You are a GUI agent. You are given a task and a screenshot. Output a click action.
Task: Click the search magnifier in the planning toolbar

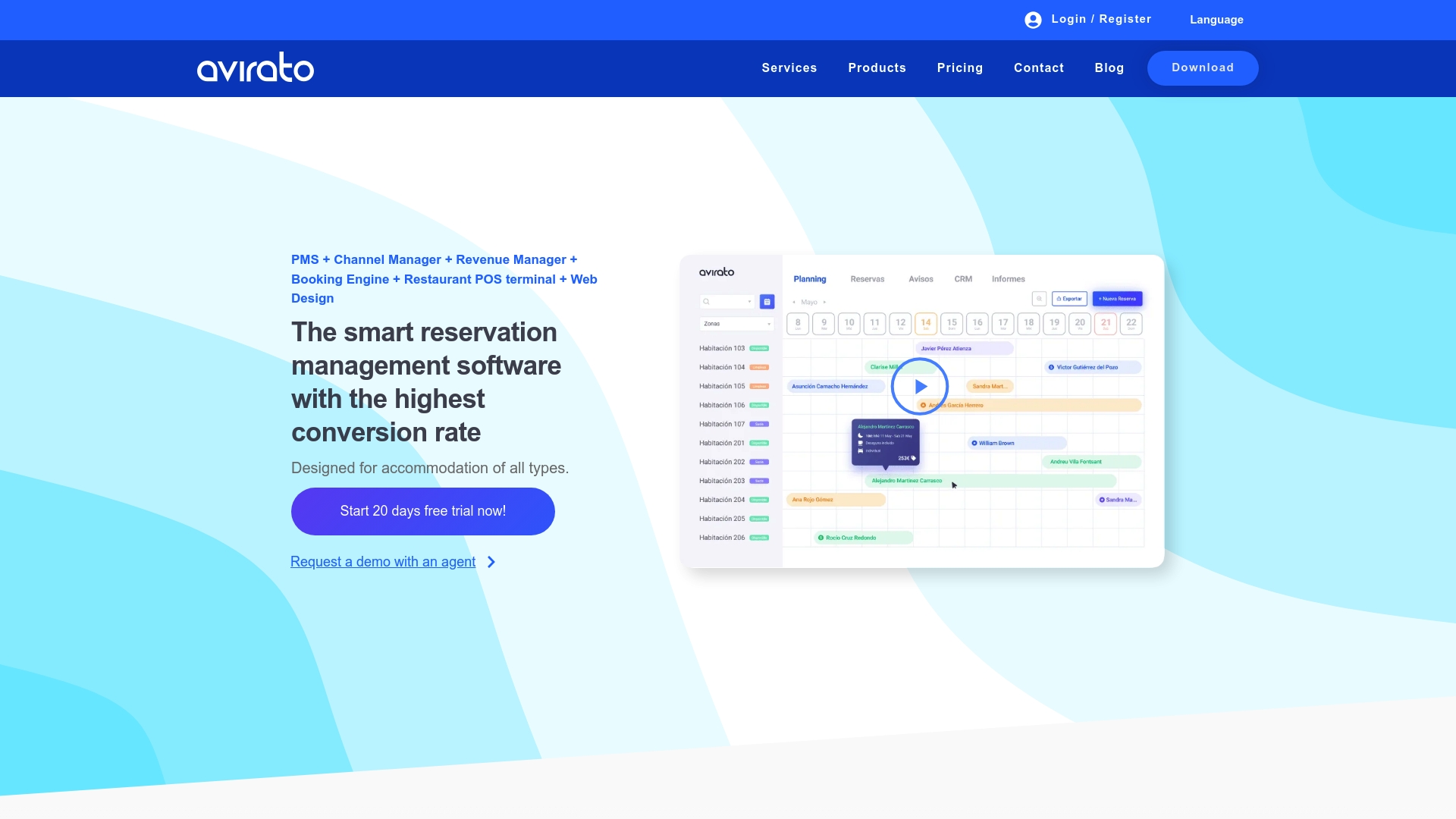tap(1039, 299)
